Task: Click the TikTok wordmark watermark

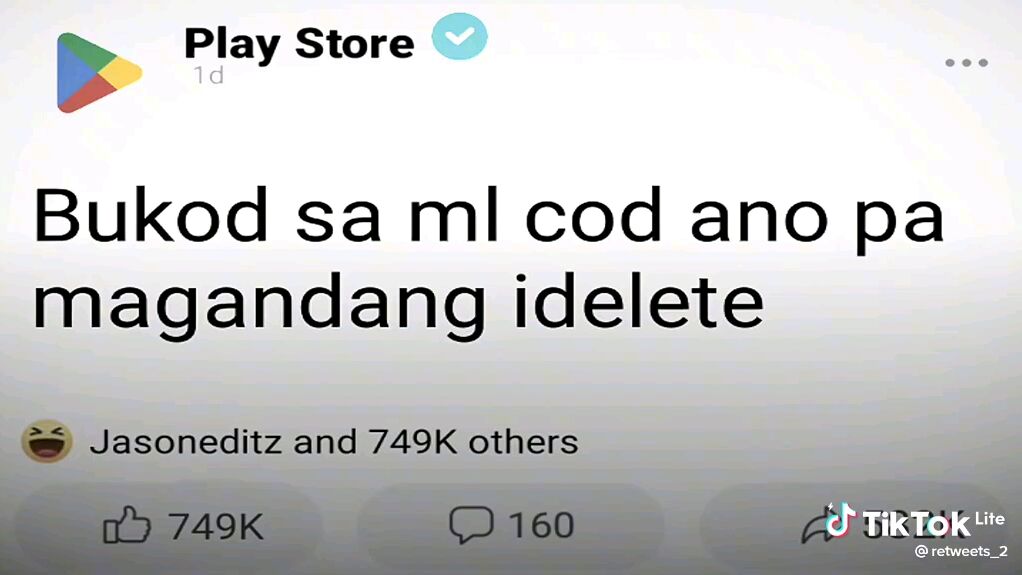Action: (x=916, y=523)
